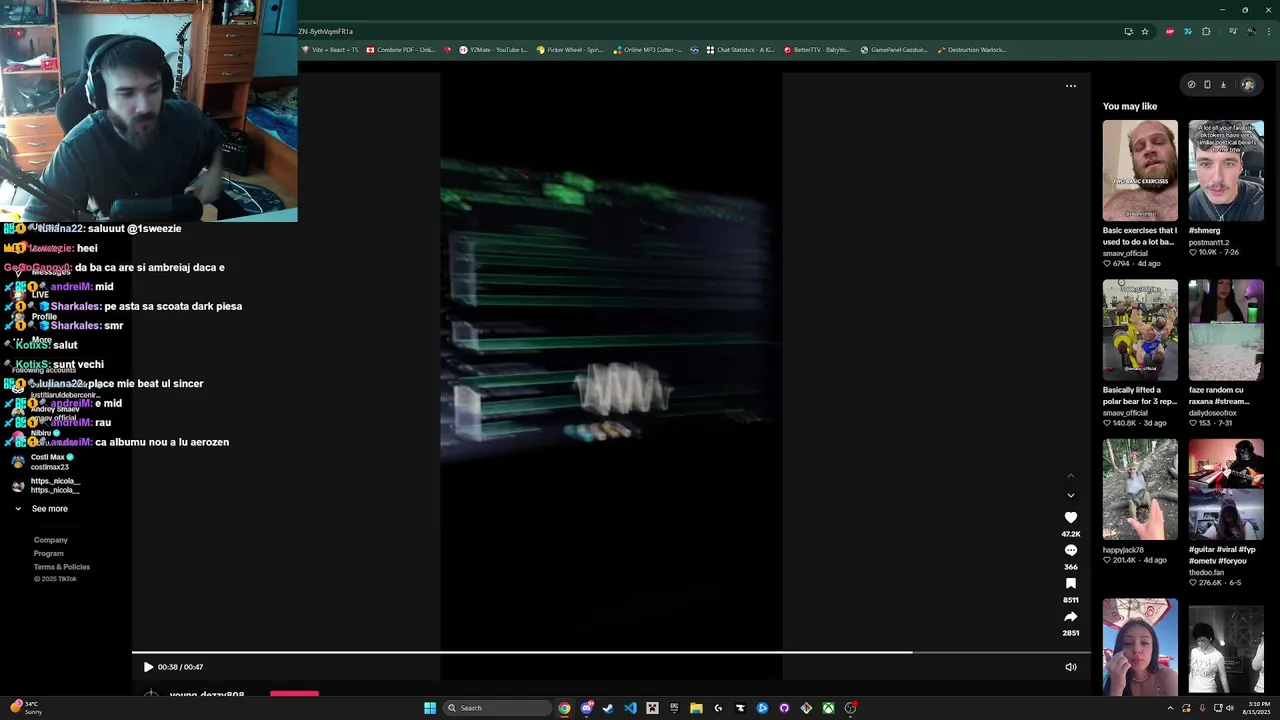Open the 'Y2Mate - YouTube' bookmark
This screenshot has width=1280, height=720.
493,50
